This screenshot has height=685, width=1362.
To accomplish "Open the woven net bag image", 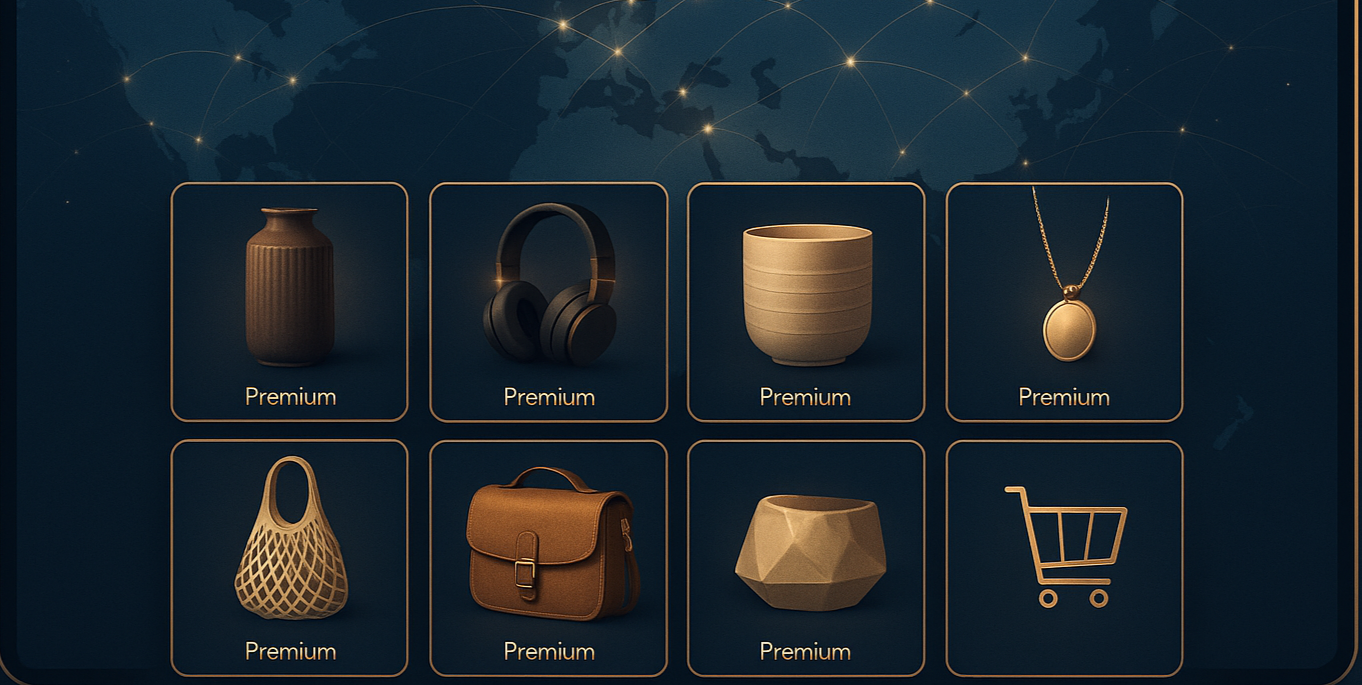I will click(x=291, y=538).
